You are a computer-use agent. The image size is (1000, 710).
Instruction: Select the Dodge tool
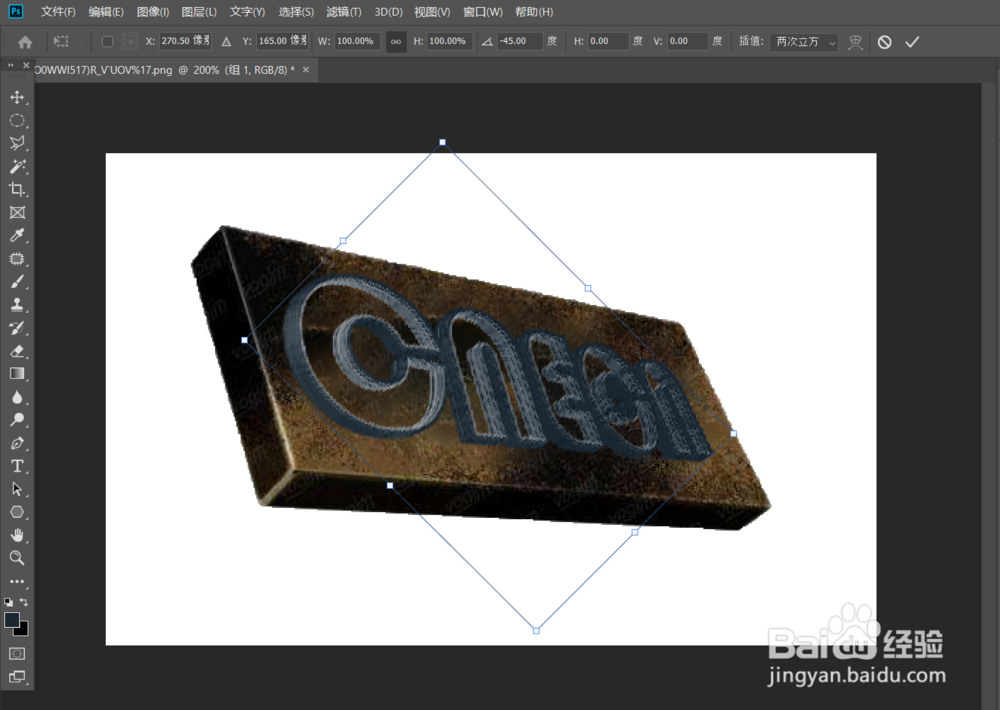point(17,420)
